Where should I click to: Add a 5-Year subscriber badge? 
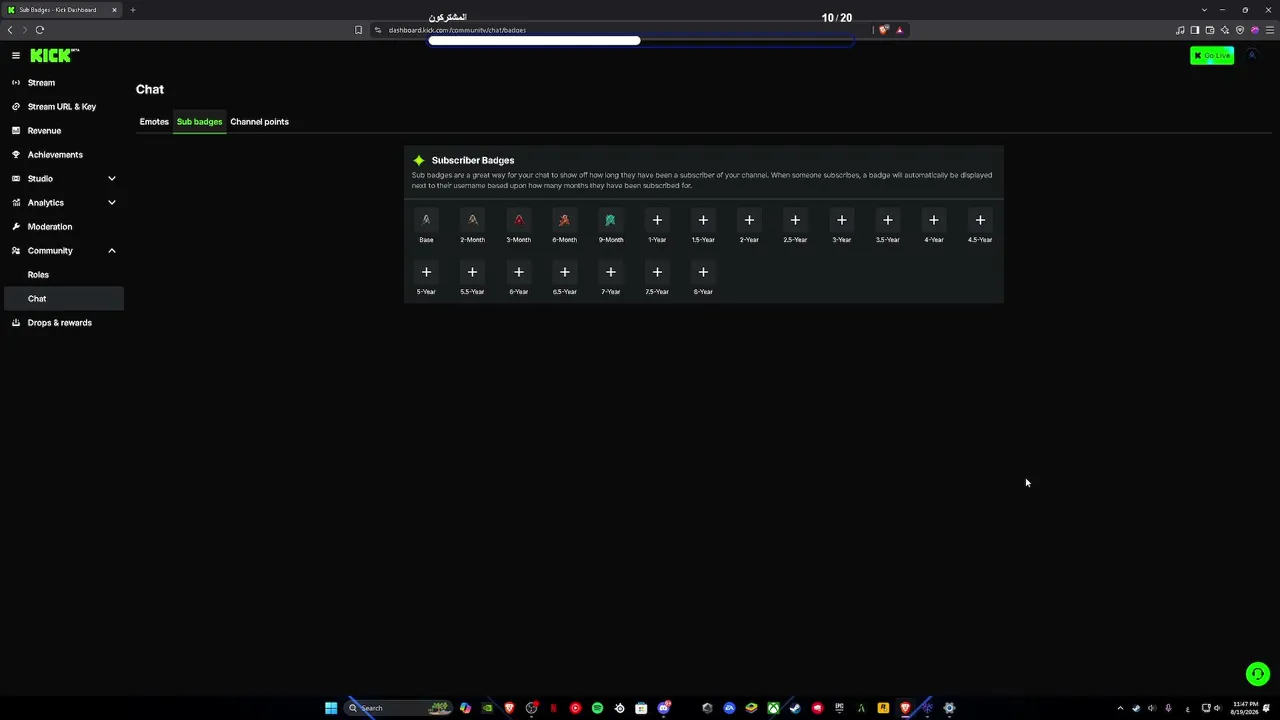(426, 272)
